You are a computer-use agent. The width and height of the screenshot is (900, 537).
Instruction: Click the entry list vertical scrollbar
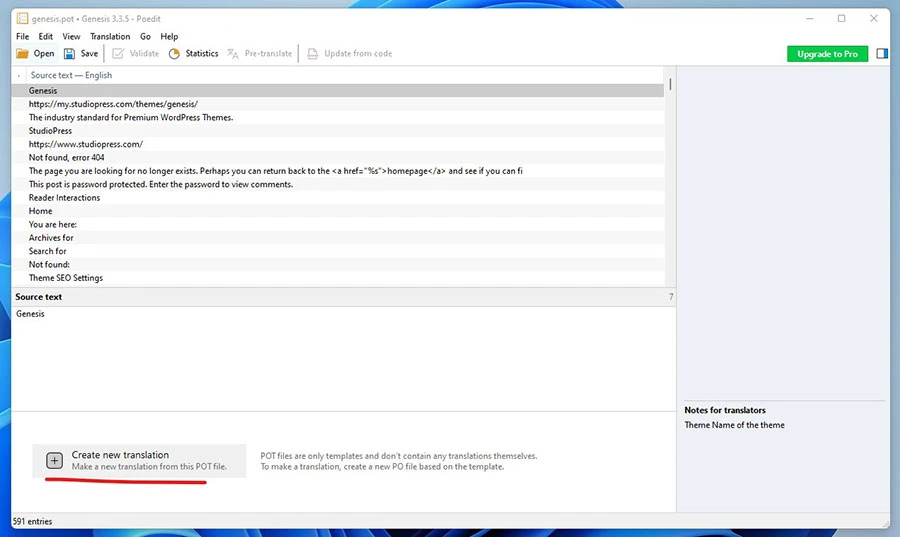(670, 180)
